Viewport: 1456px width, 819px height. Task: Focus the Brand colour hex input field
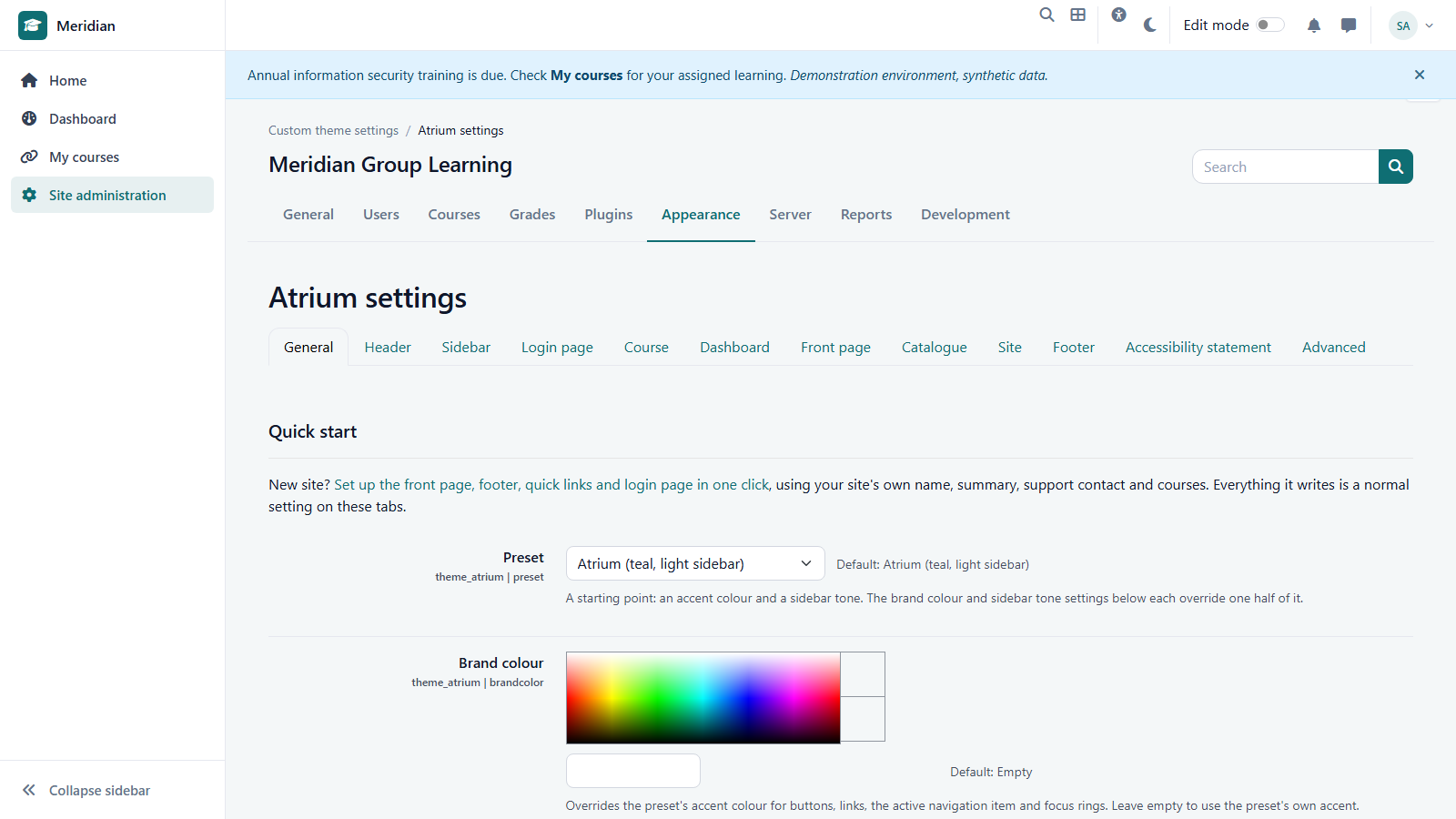[x=633, y=771]
